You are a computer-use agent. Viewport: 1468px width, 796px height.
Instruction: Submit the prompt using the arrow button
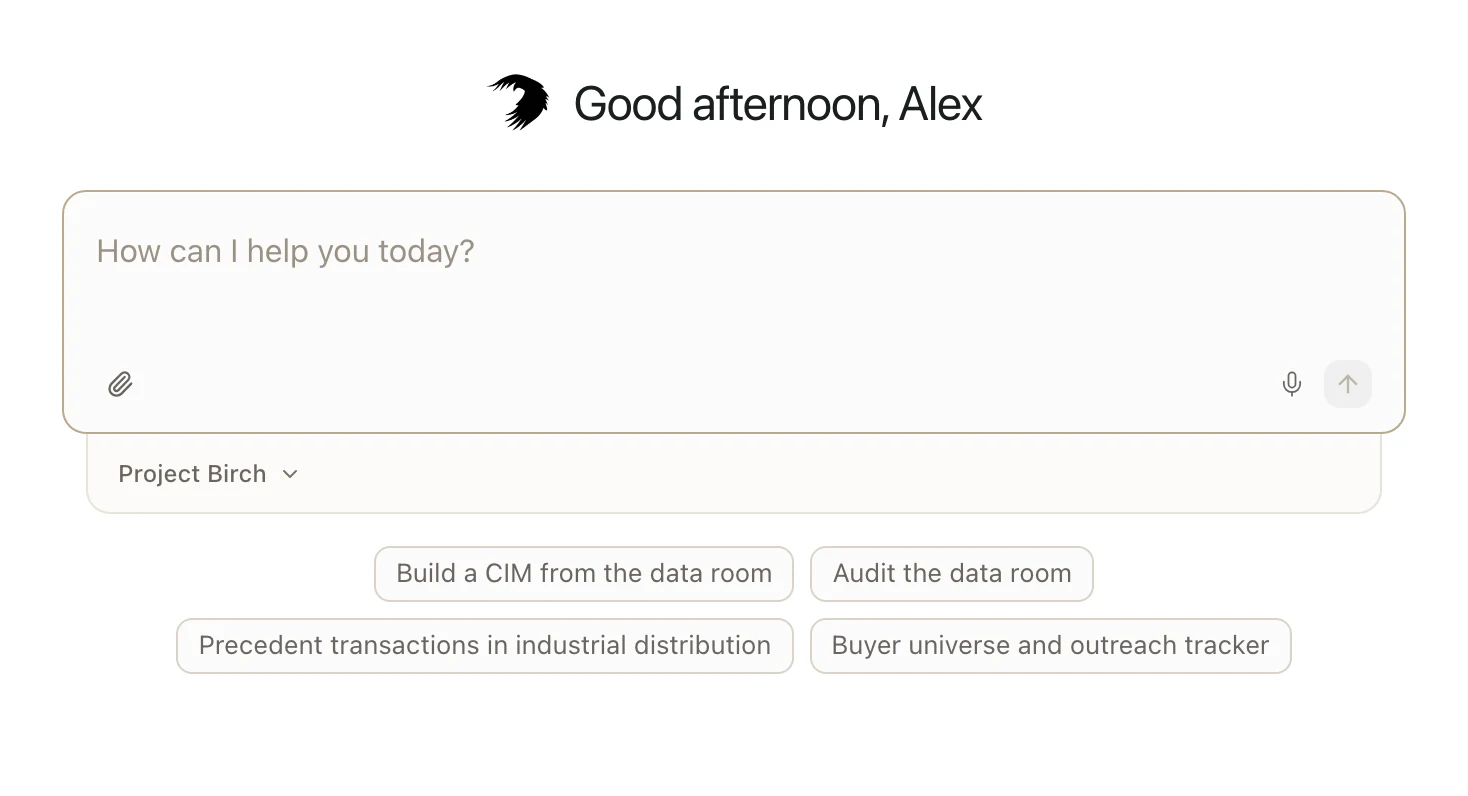pos(1347,384)
